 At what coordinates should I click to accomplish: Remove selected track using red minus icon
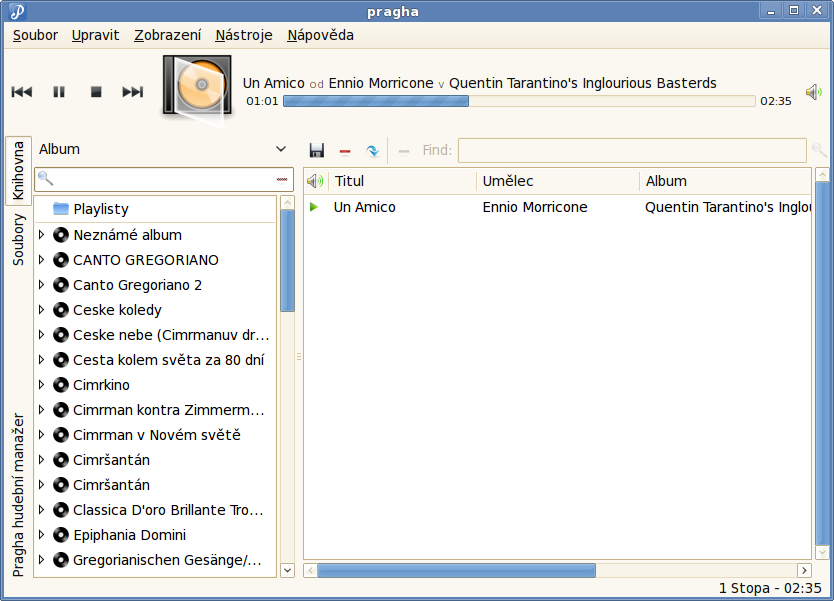point(345,151)
